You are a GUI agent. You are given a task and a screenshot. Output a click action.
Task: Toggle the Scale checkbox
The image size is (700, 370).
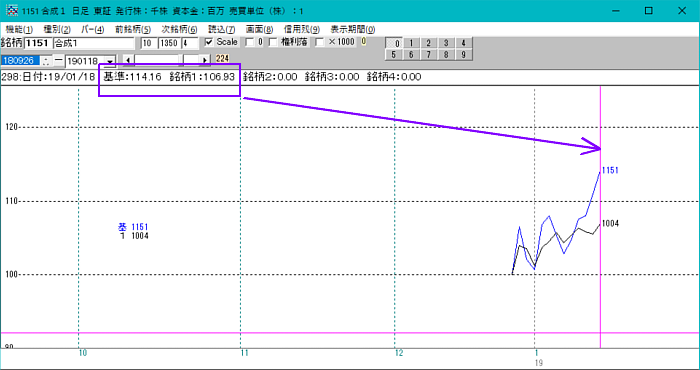[208, 43]
